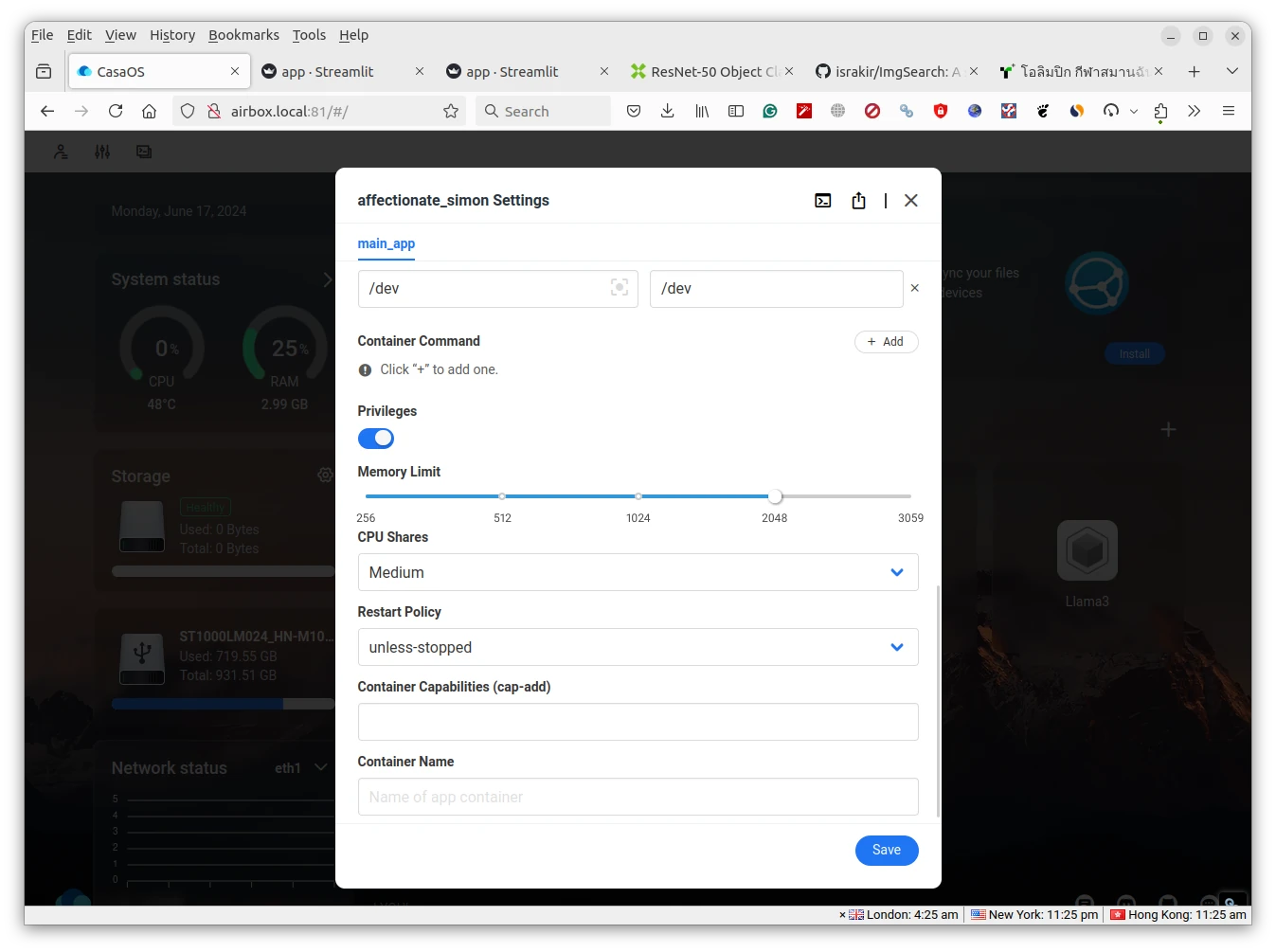Bookmark this page with the star icon
This screenshot has height=952, width=1276.
[451, 112]
